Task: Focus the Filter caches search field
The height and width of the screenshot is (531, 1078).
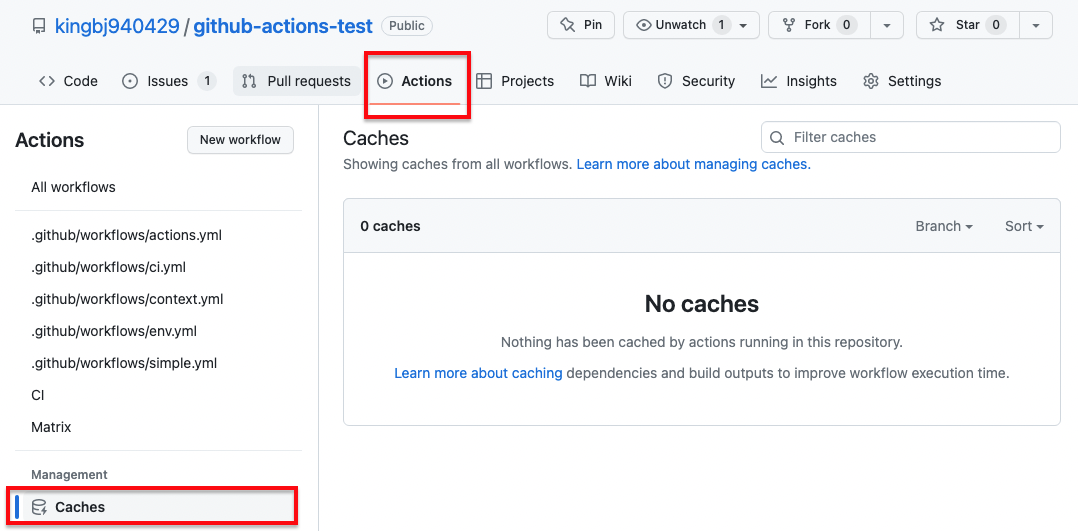Action: pyautogui.click(x=911, y=137)
